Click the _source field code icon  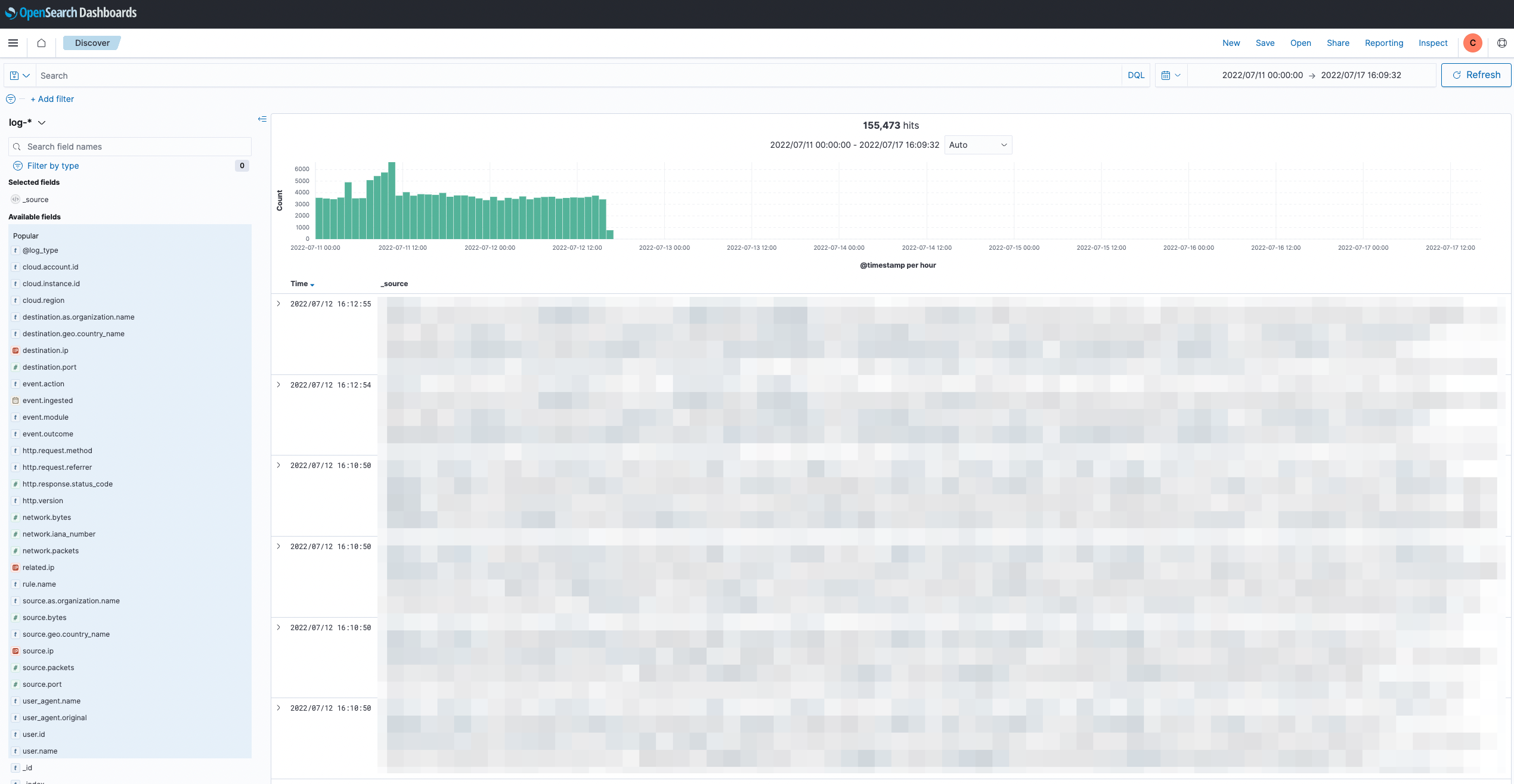click(16, 200)
